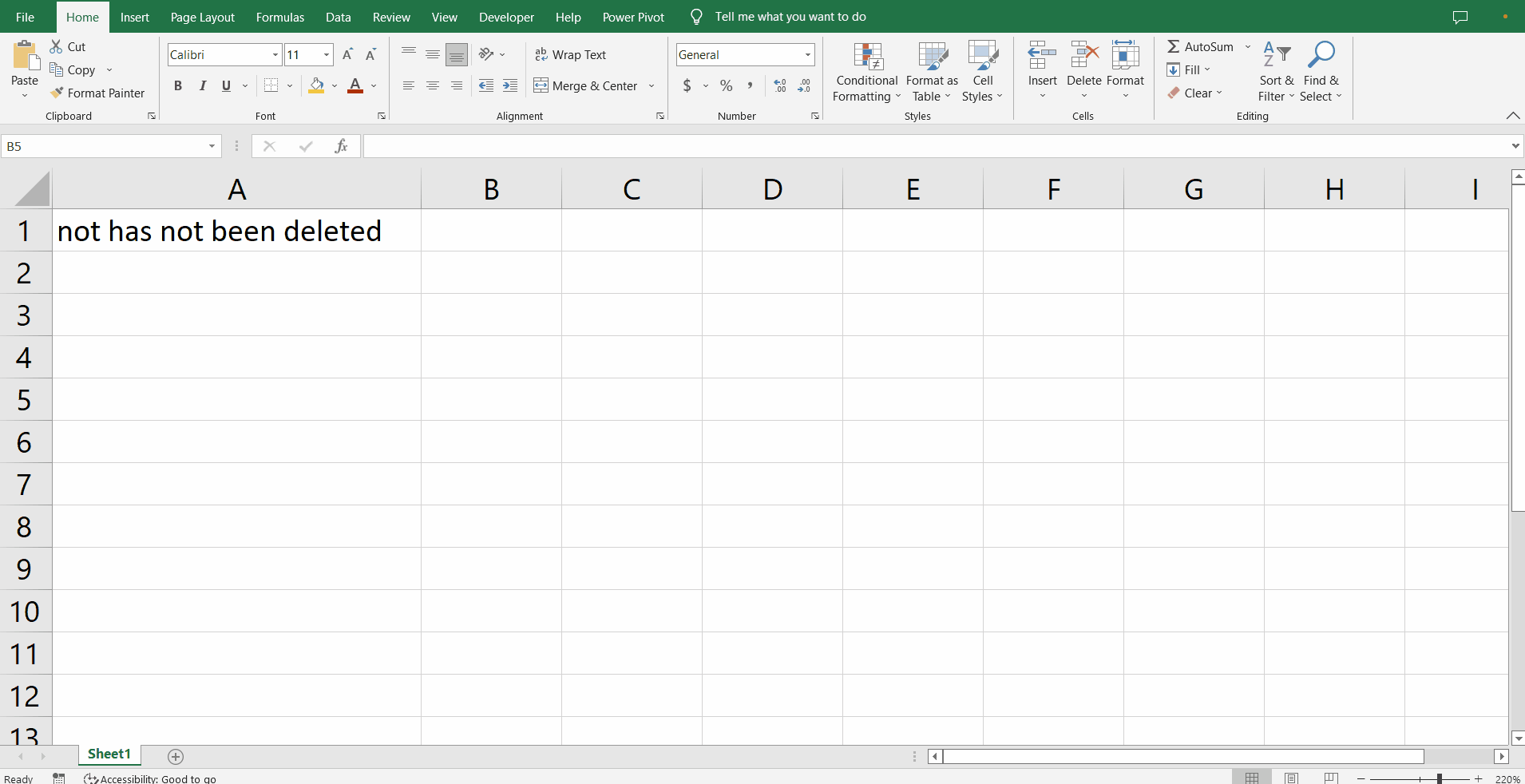The height and width of the screenshot is (784, 1525).
Task: Click the Increase Decimal icon
Action: 778,85
